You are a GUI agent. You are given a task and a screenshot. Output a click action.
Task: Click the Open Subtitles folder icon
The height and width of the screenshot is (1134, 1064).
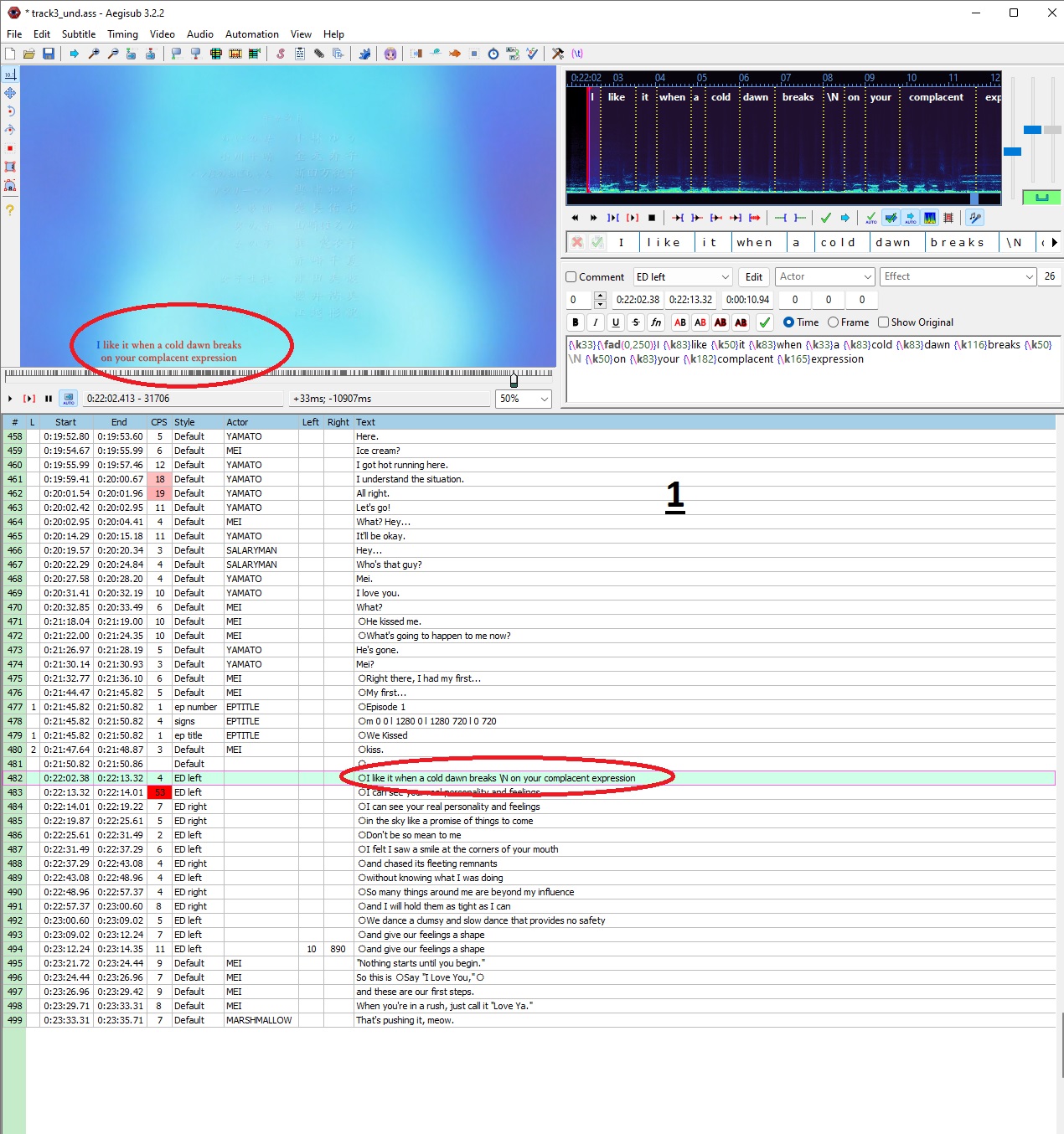(29, 54)
